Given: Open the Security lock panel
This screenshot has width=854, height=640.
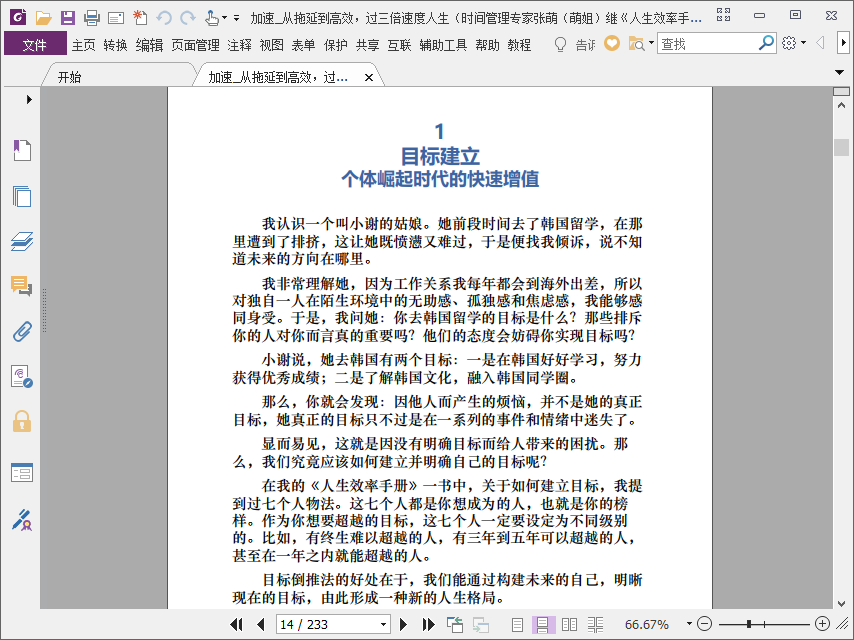Looking at the screenshot, I should pyautogui.click(x=22, y=422).
